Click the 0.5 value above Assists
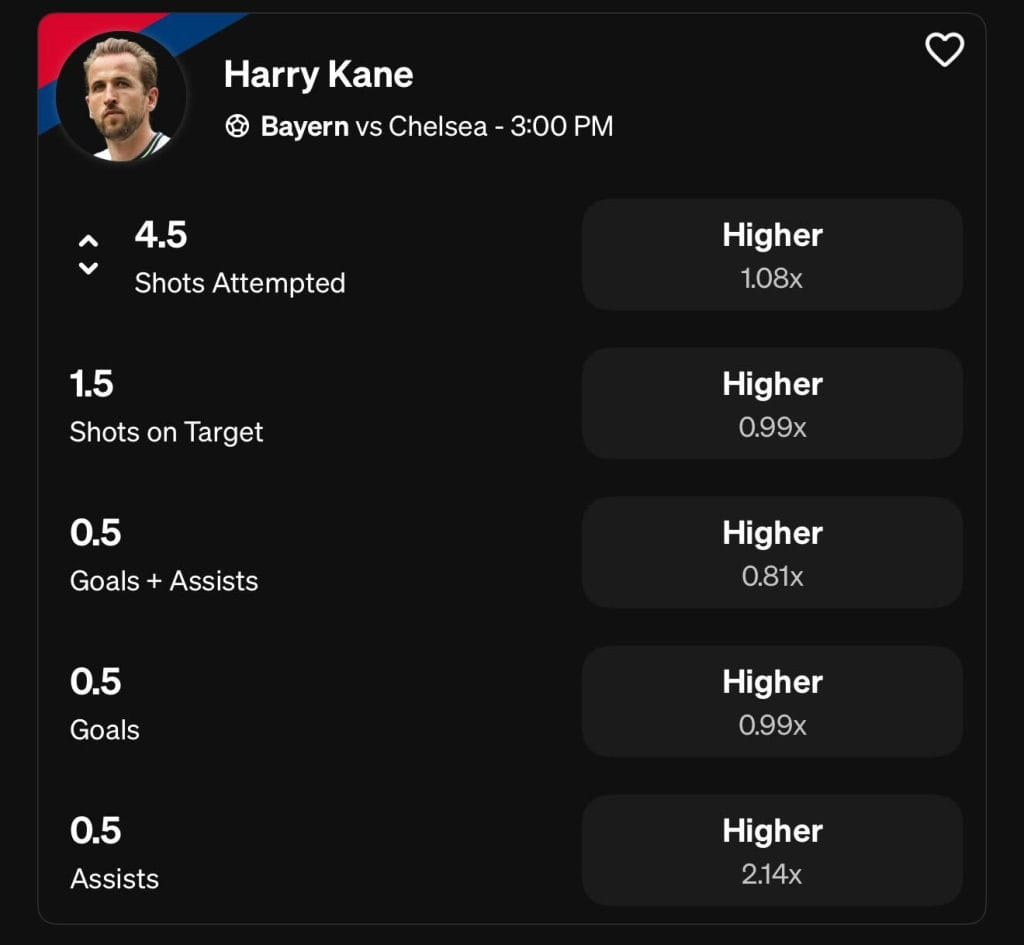This screenshot has width=1024, height=945. (95, 830)
